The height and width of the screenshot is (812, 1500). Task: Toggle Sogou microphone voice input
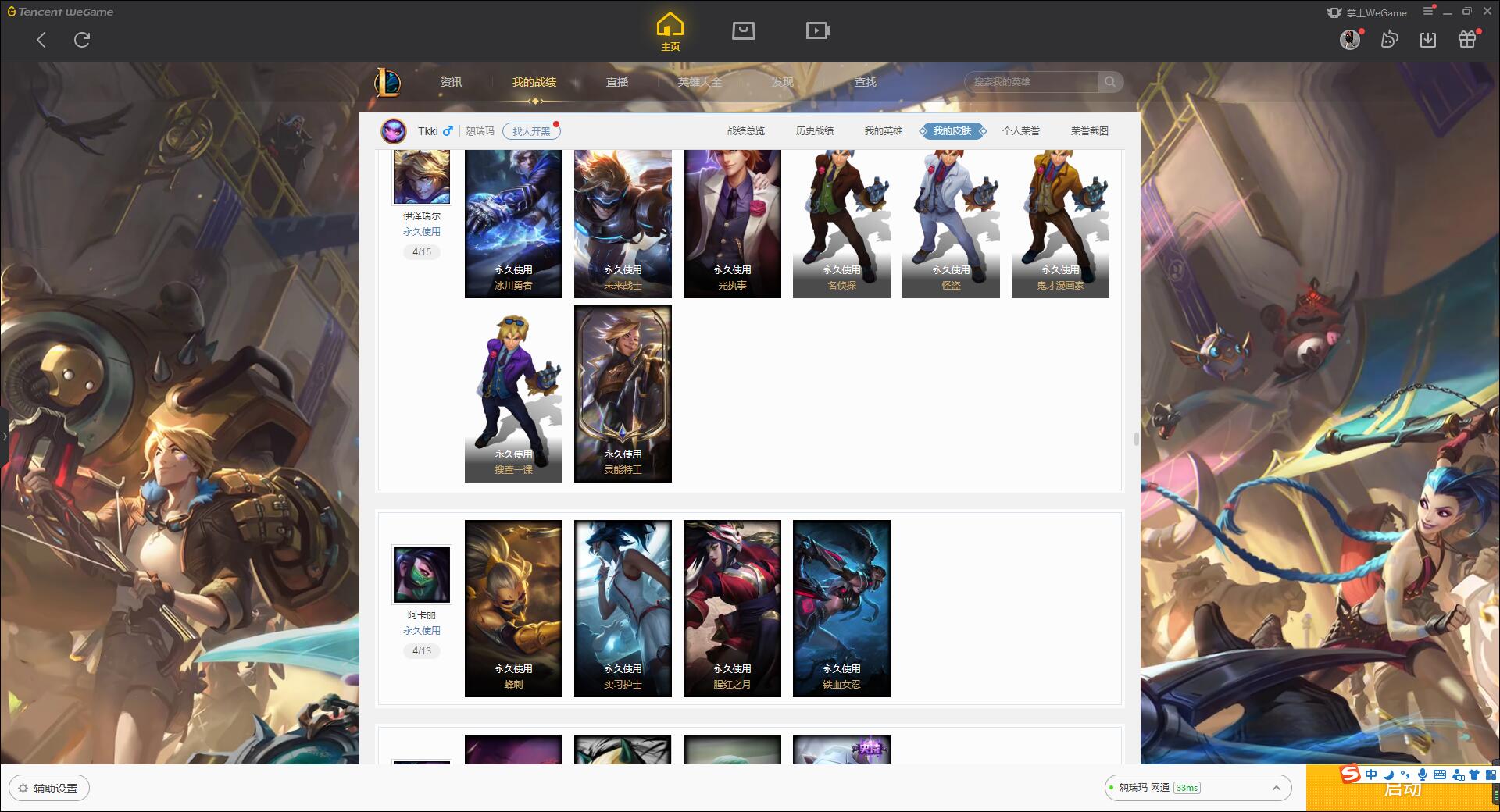coord(1423,775)
